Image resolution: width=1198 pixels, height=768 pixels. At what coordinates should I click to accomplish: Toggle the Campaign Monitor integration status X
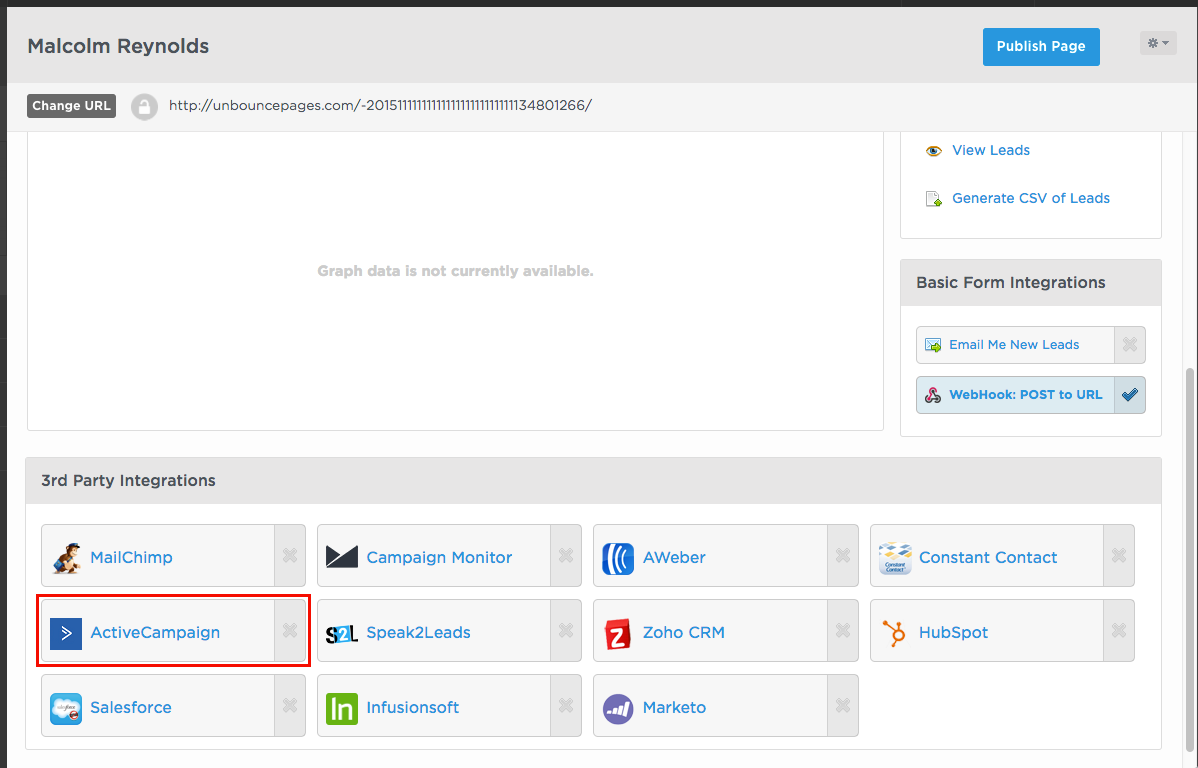(565, 556)
